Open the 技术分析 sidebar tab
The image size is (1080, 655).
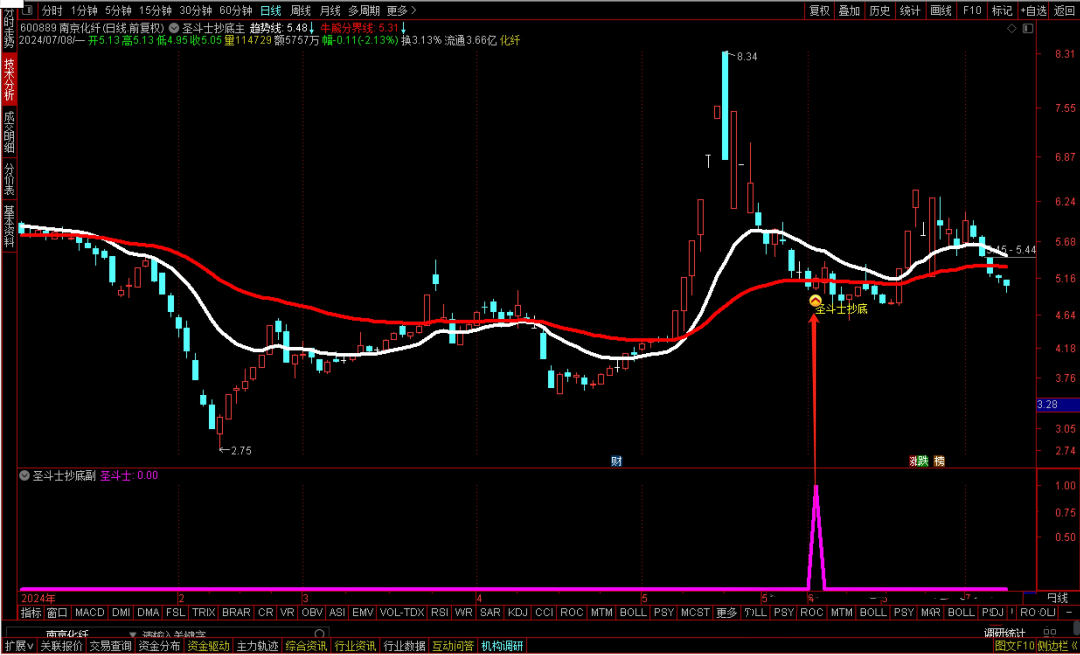[9, 80]
